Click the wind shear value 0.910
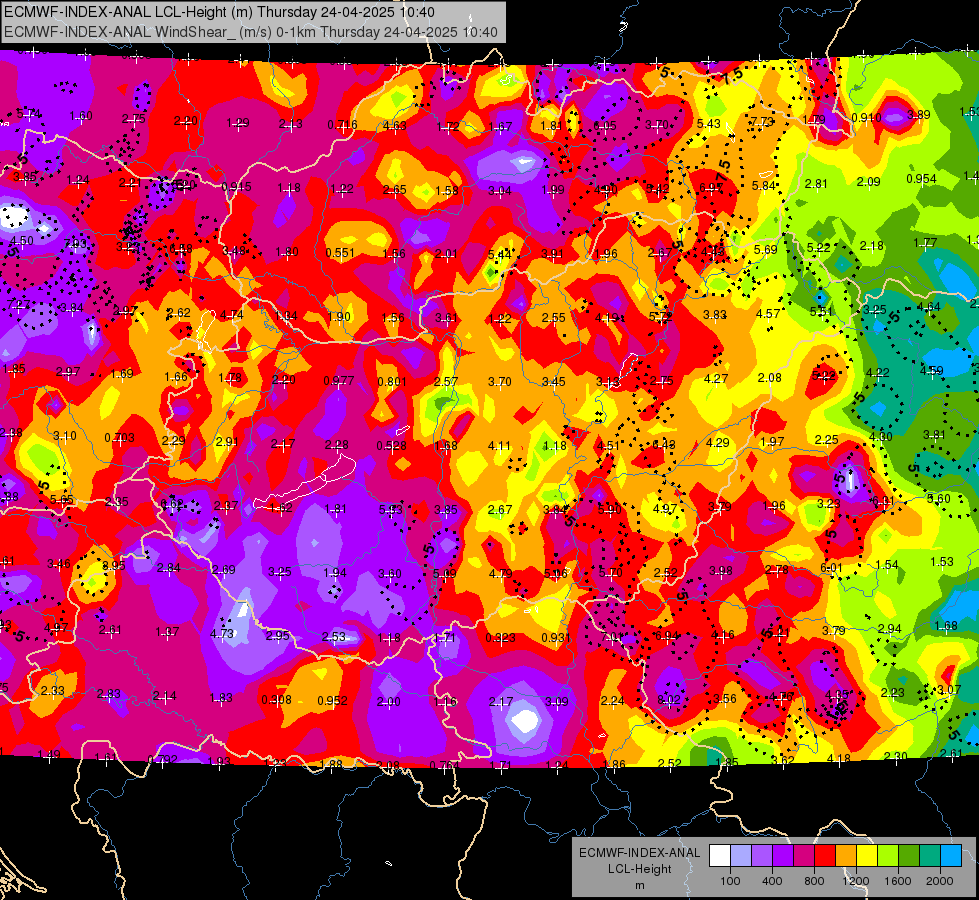The height and width of the screenshot is (900, 979). tap(867, 117)
